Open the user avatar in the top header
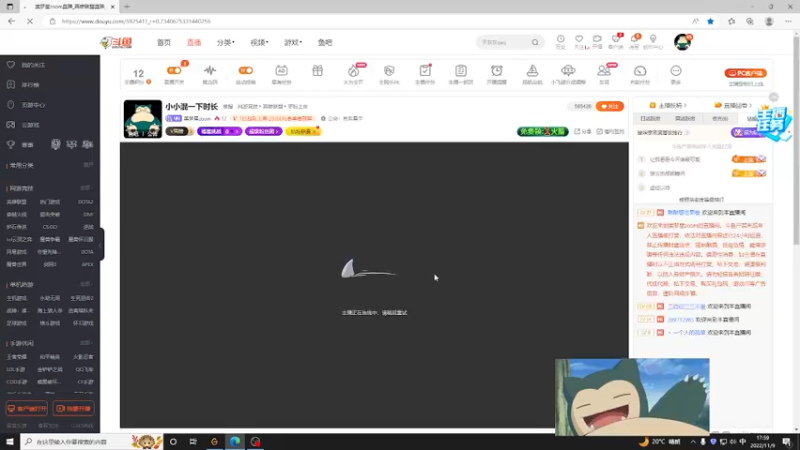 [x=682, y=42]
